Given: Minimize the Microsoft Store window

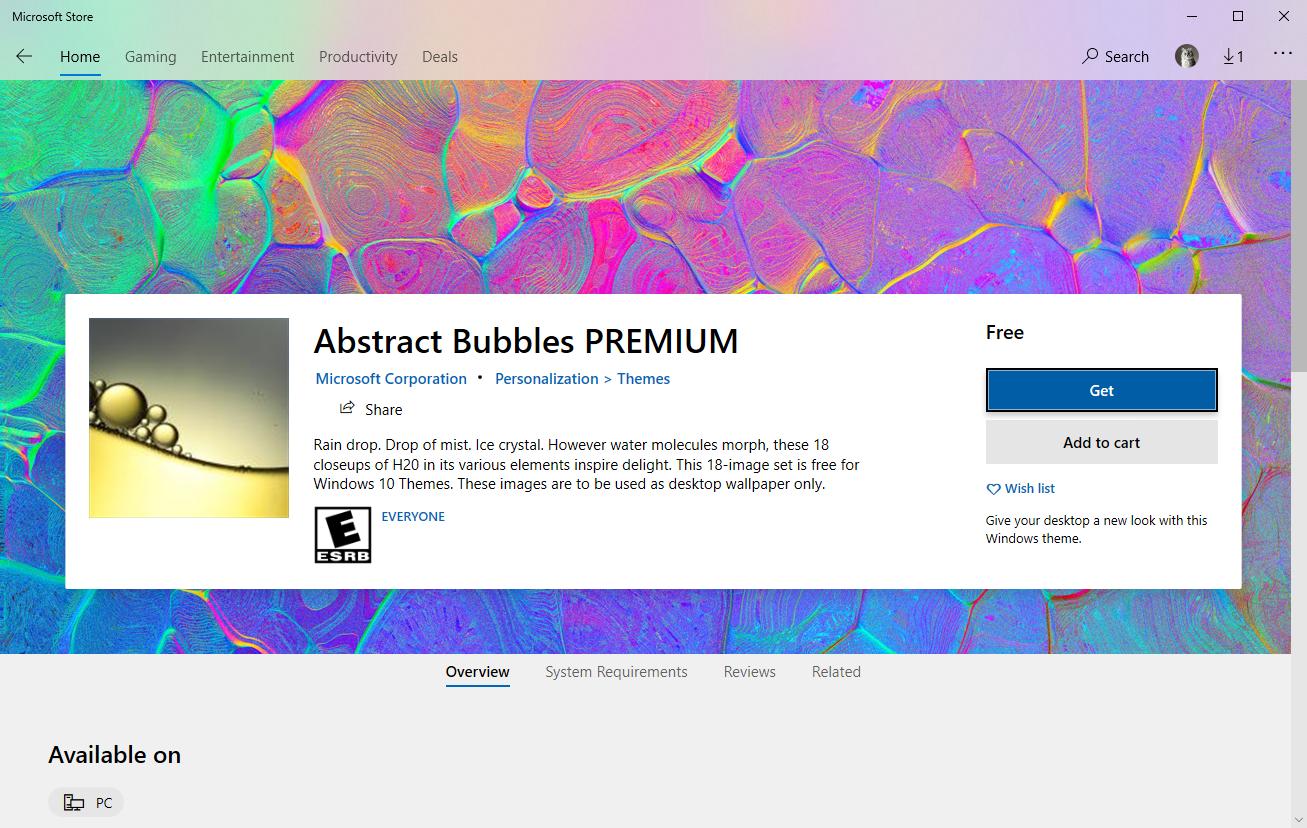Looking at the screenshot, I should [1192, 16].
